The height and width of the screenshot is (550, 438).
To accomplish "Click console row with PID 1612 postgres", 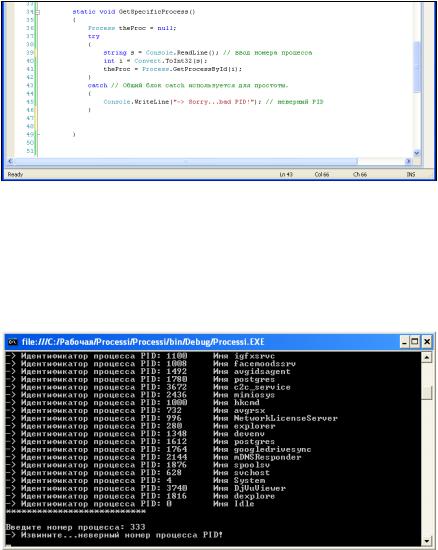I will [141, 442].
